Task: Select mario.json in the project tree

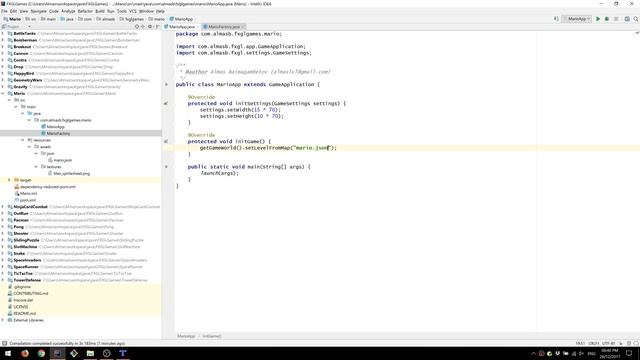Action: pyautogui.click(x=62, y=160)
